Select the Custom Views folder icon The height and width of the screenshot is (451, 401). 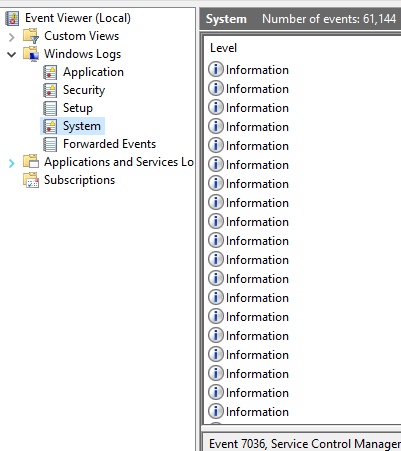(x=31, y=36)
